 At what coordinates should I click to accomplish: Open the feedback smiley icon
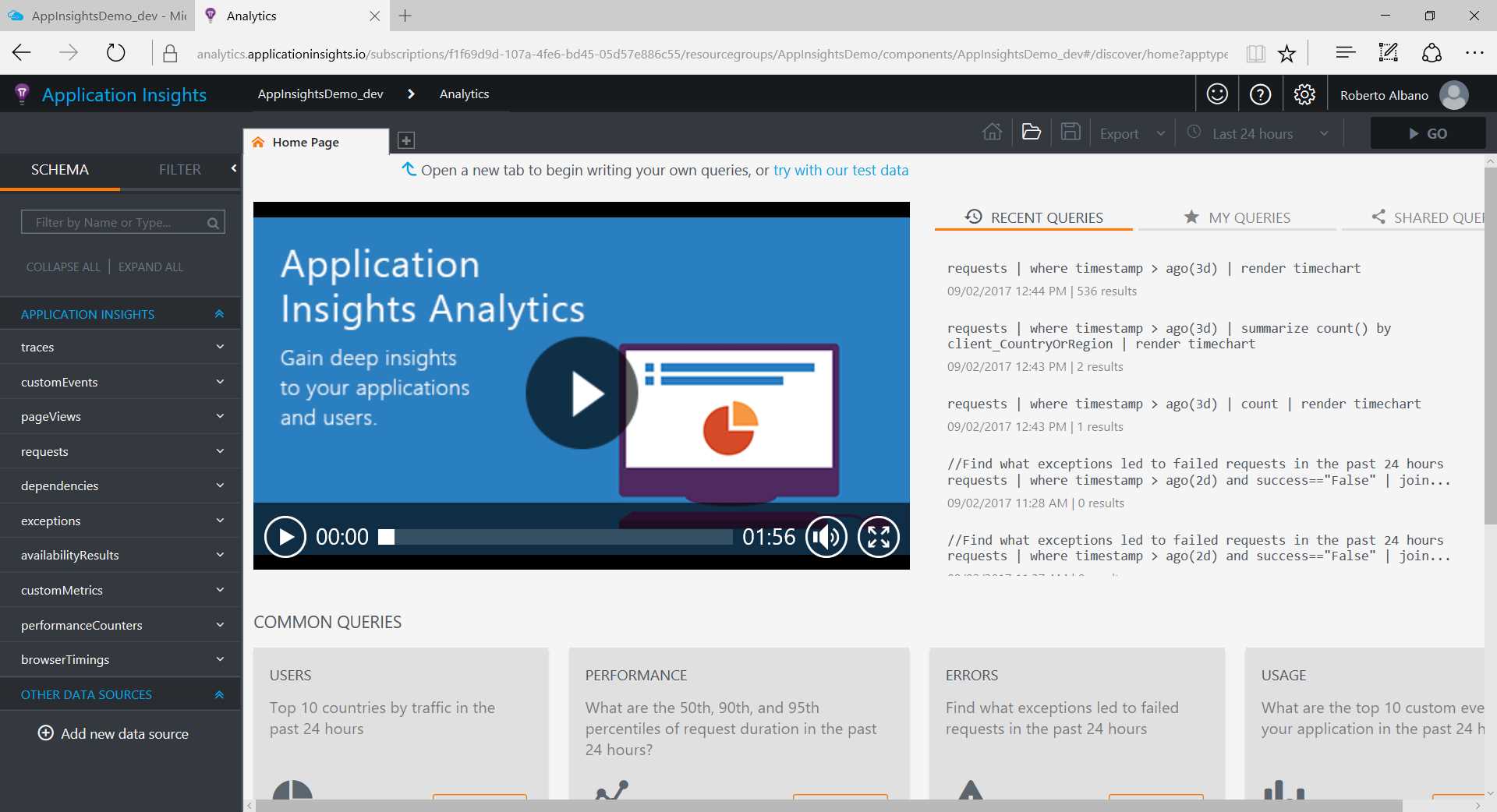point(1217,94)
